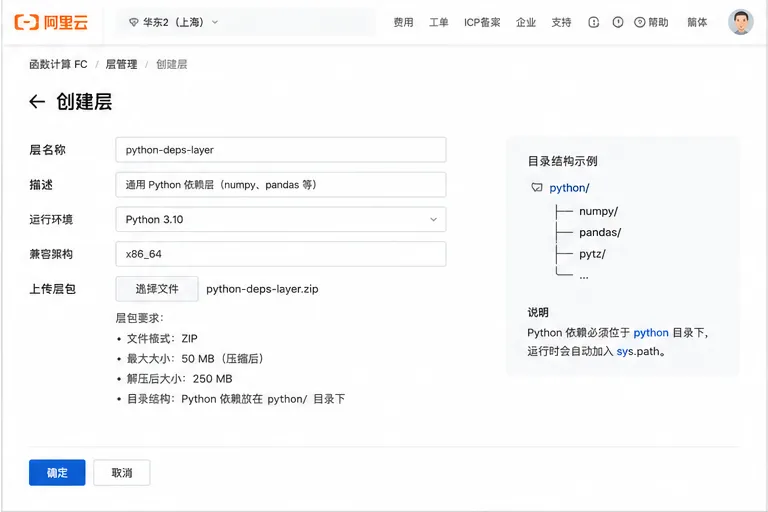
Task: Navigate to 层管理 breadcrumb link
Action: 121,64
